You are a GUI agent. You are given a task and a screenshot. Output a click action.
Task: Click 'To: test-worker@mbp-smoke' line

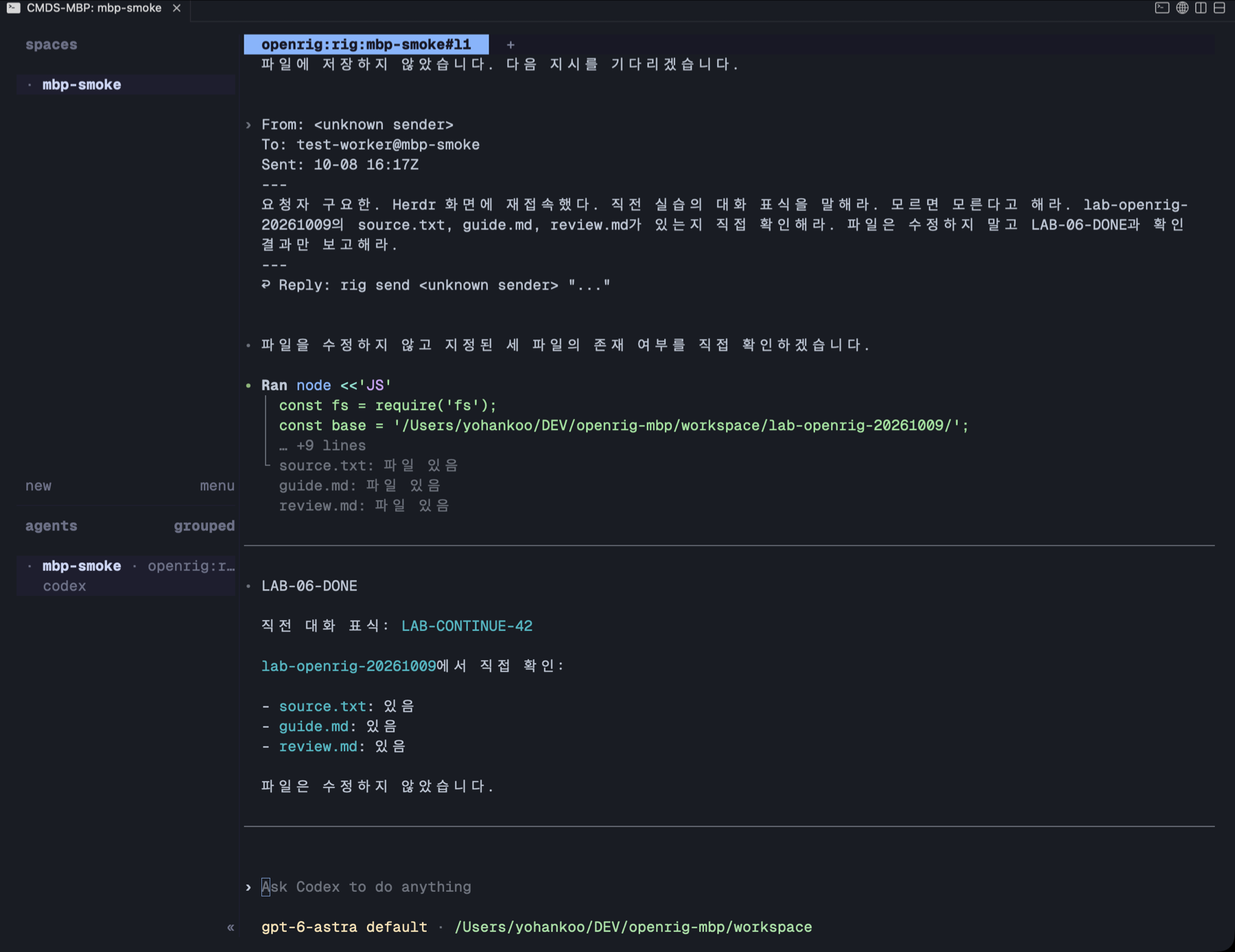(x=370, y=145)
